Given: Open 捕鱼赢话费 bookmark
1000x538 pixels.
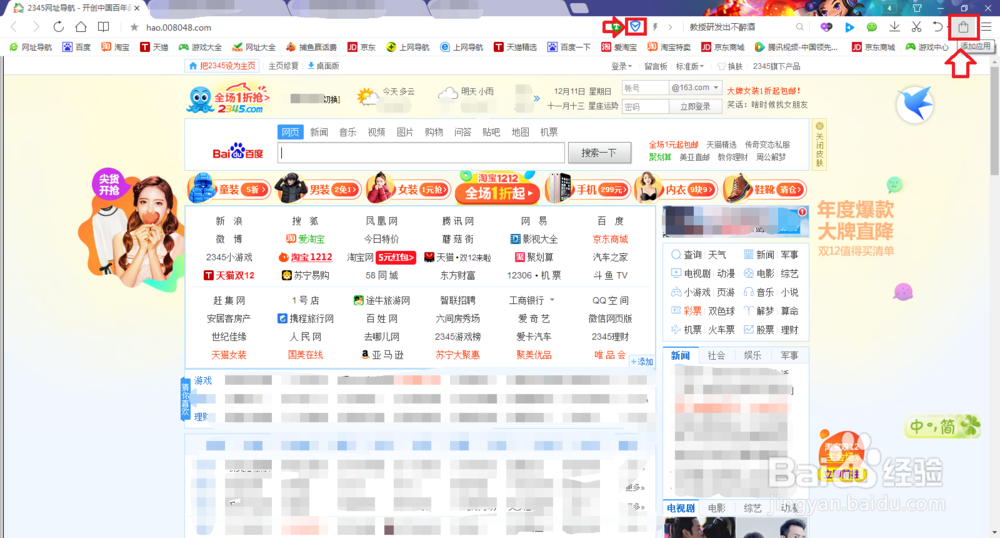Looking at the screenshot, I should pos(311,47).
